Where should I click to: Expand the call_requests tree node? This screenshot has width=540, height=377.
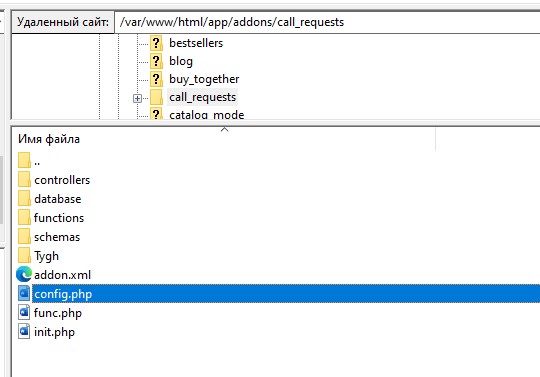(x=137, y=98)
